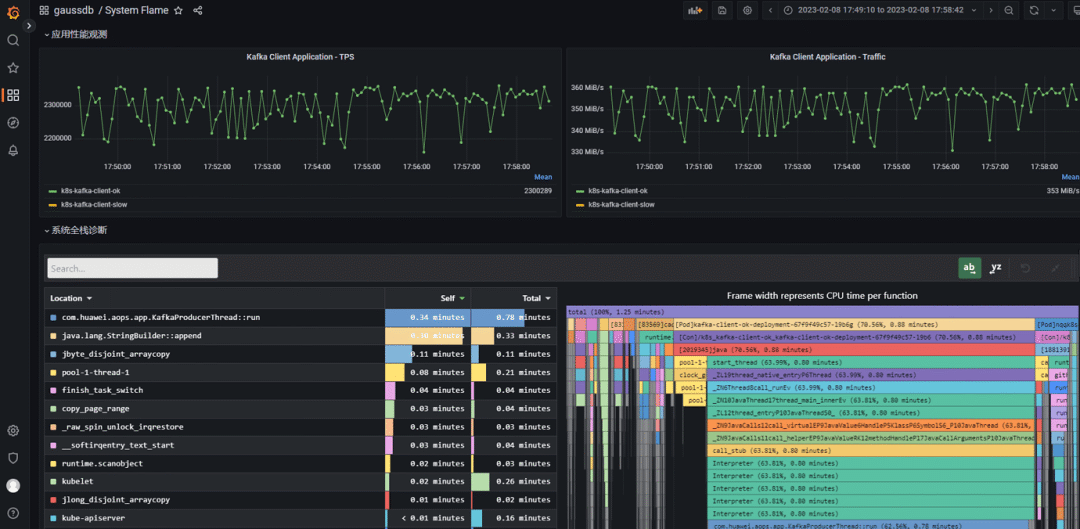The width and height of the screenshot is (1080, 529).
Task: Save the dashboard with the disk icon
Action: [x=722, y=10]
